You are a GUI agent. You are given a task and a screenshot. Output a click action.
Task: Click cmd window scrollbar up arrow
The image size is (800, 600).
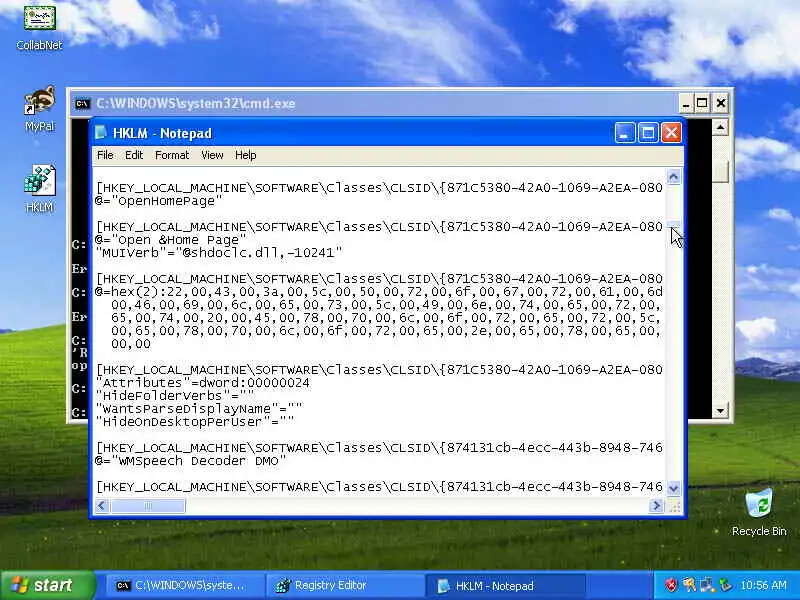coord(720,127)
